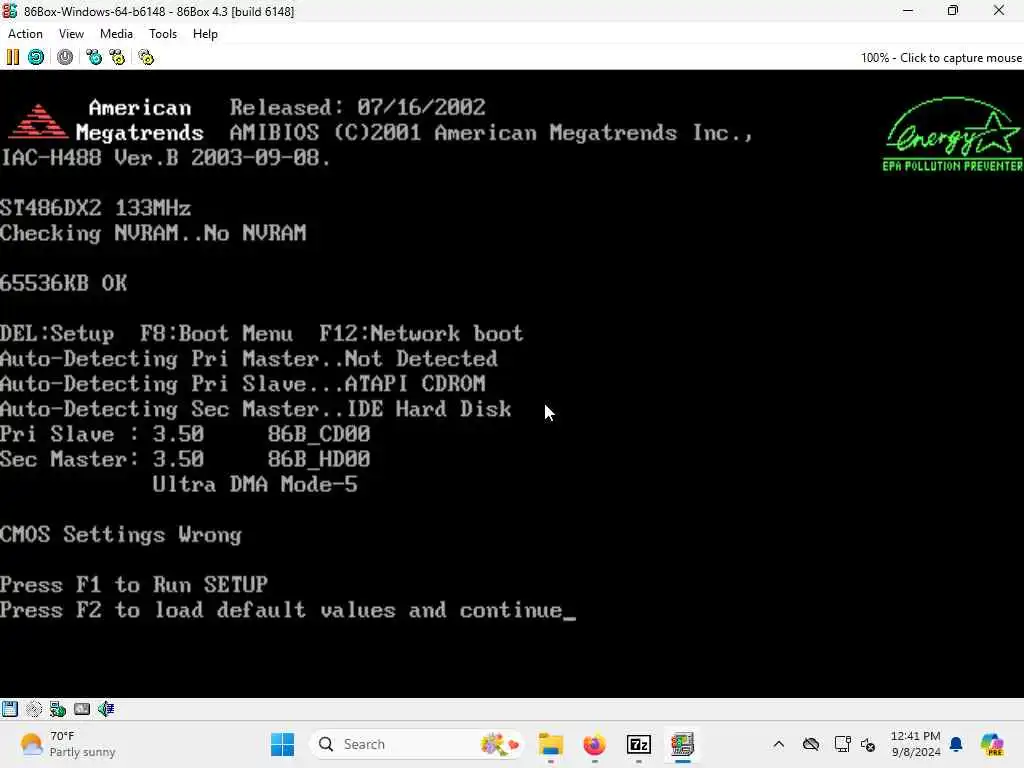Screen dimensions: 1024x768
Task: Click 'Checking NVRAM..No NVRAM' line
Action: (153, 233)
